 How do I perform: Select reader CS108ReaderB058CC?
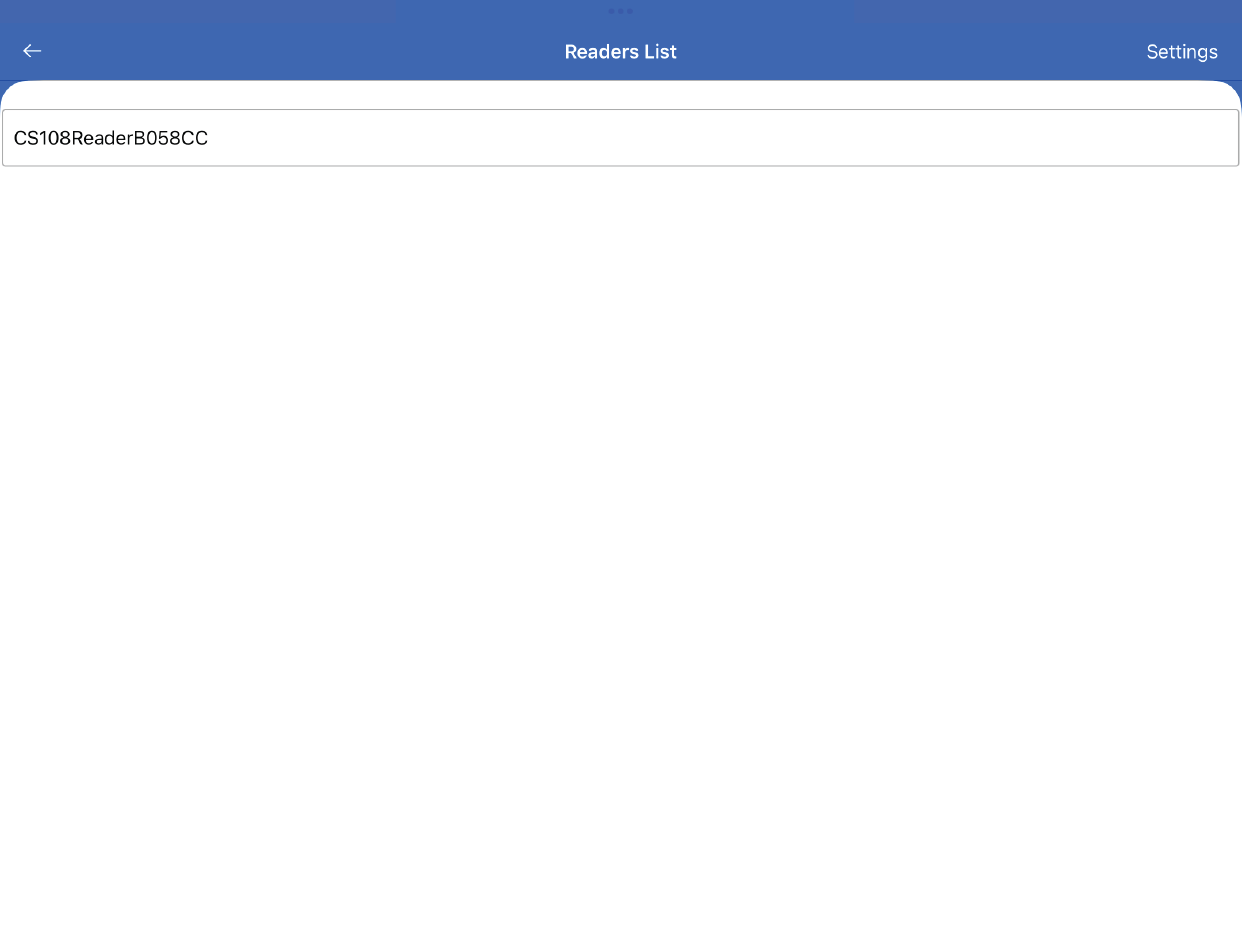tap(620, 138)
